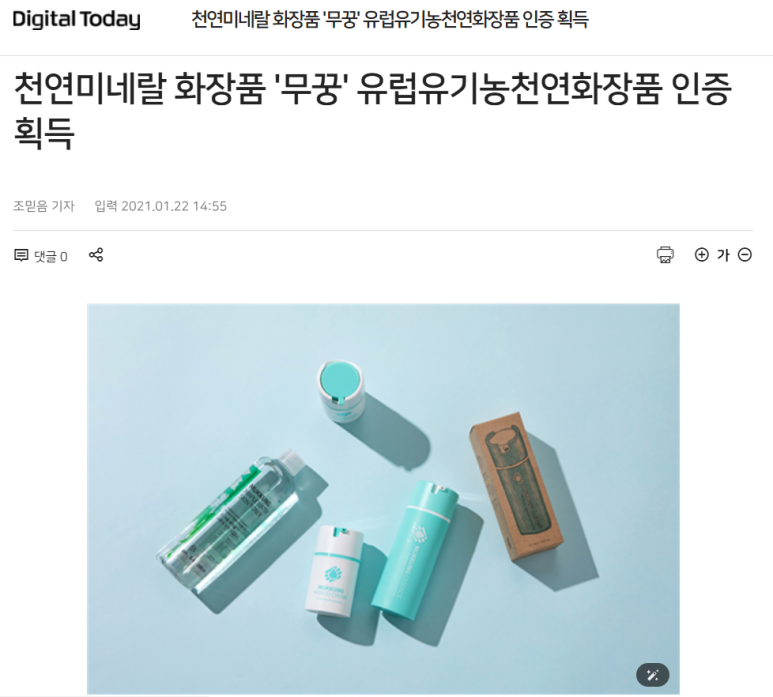Select the 가 font size label
773x697 pixels.
point(723,255)
